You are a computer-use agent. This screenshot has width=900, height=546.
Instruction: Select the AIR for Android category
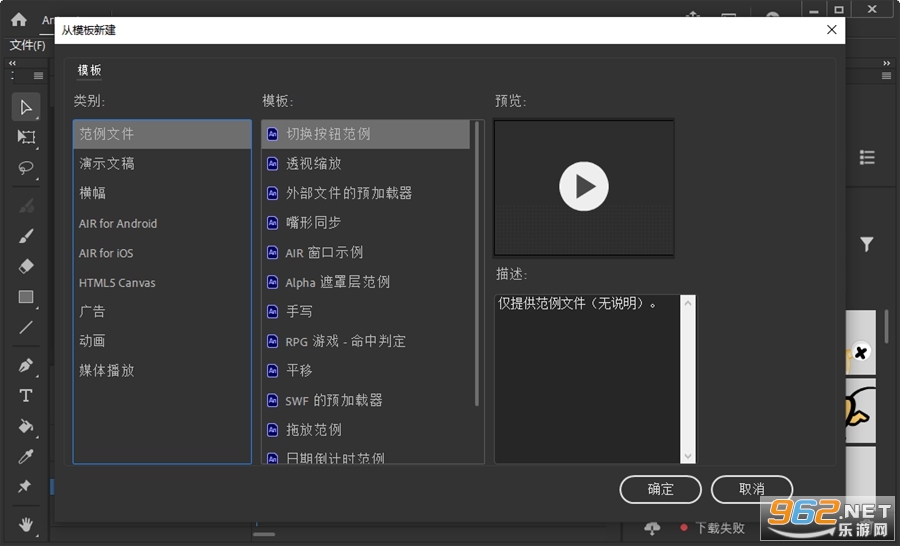[162, 223]
